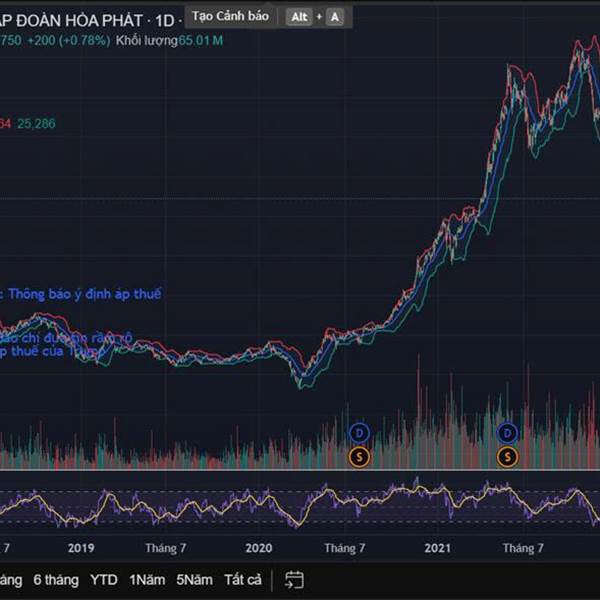Click the 2019 time axis label
The height and width of the screenshot is (600, 600).
pyautogui.click(x=81, y=548)
